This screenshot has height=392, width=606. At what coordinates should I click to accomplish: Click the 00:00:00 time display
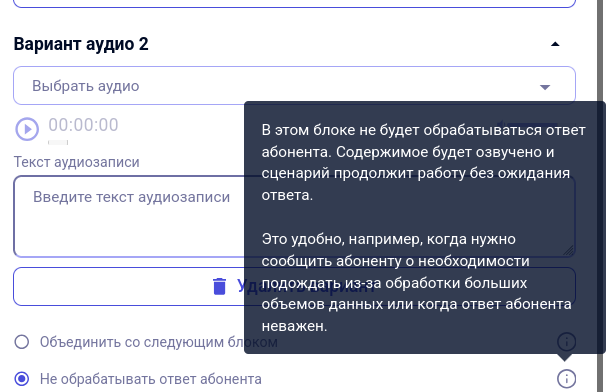coord(83,125)
